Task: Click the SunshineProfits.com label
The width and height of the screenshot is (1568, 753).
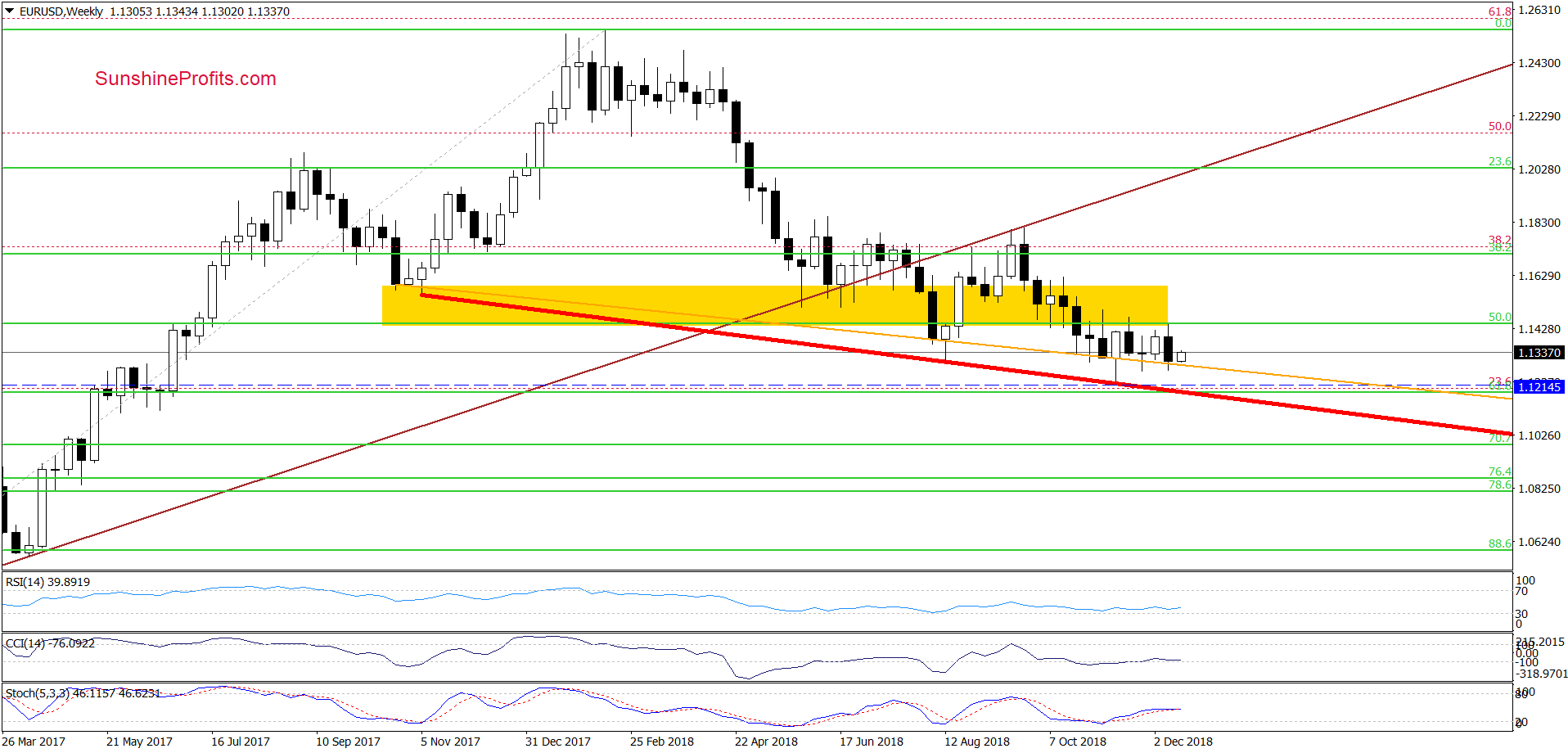Action: [186, 79]
